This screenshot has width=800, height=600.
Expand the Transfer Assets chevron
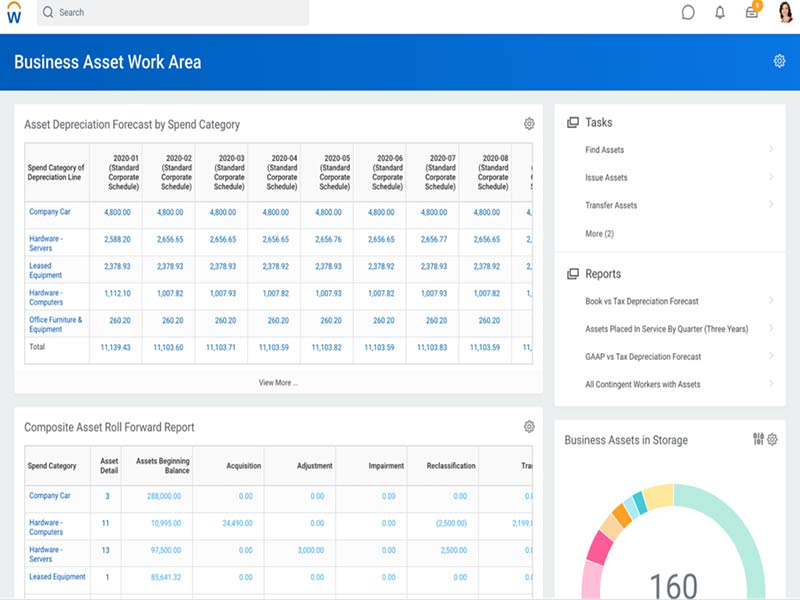770,205
